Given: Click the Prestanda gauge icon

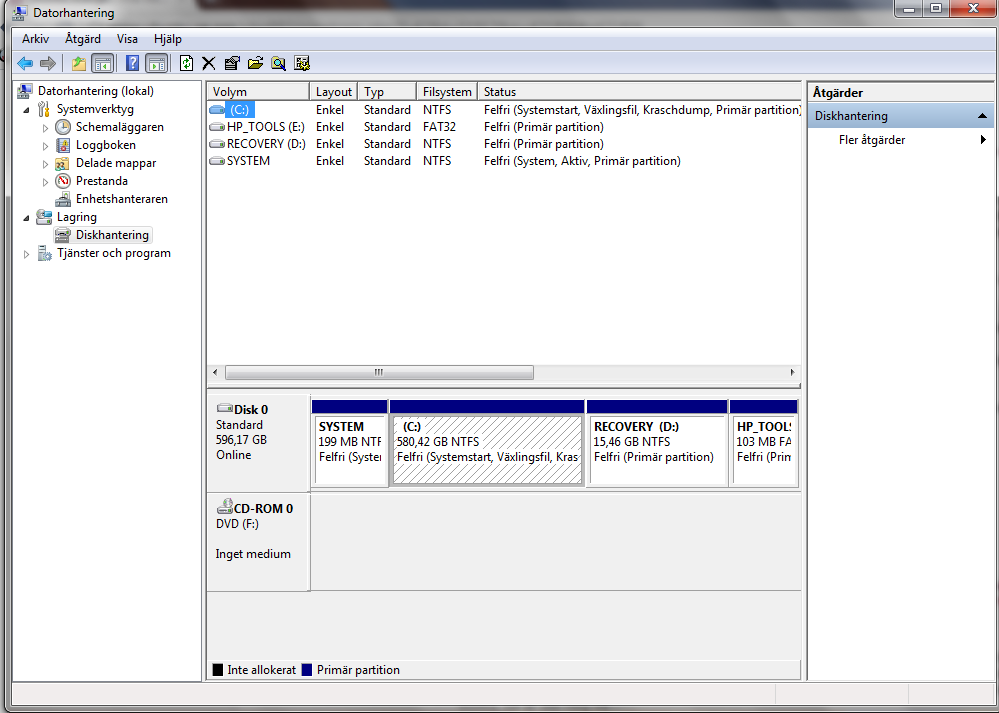Looking at the screenshot, I should pos(62,181).
